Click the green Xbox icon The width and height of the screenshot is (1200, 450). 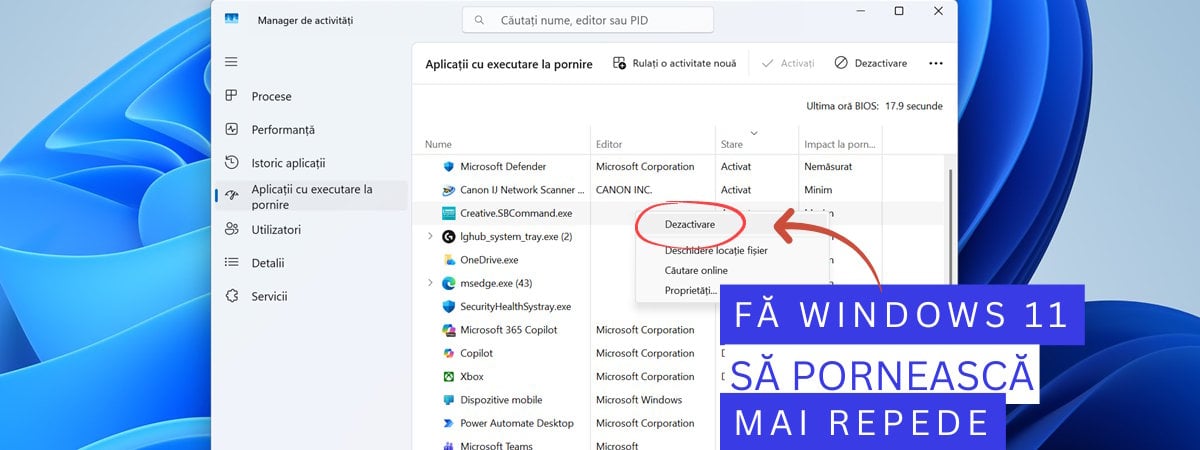tap(449, 377)
